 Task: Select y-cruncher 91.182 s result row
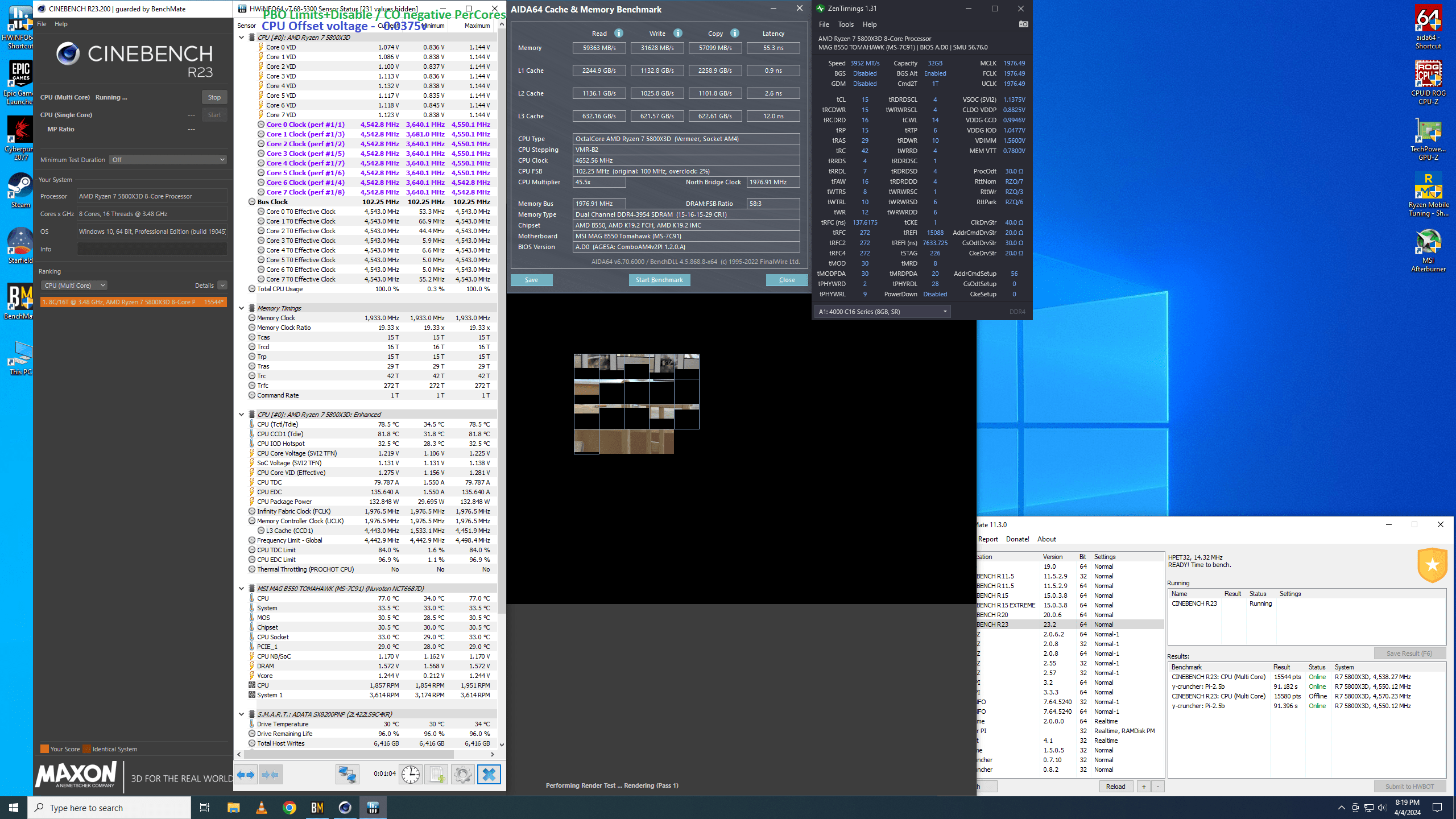click(x=1306, y=686)
